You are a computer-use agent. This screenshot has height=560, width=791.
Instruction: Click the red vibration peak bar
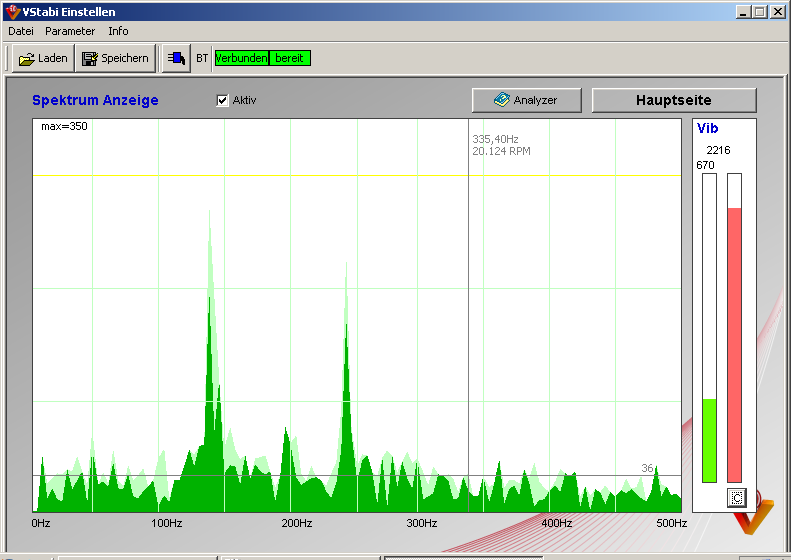pyautogui.click(x=734, y=345)
